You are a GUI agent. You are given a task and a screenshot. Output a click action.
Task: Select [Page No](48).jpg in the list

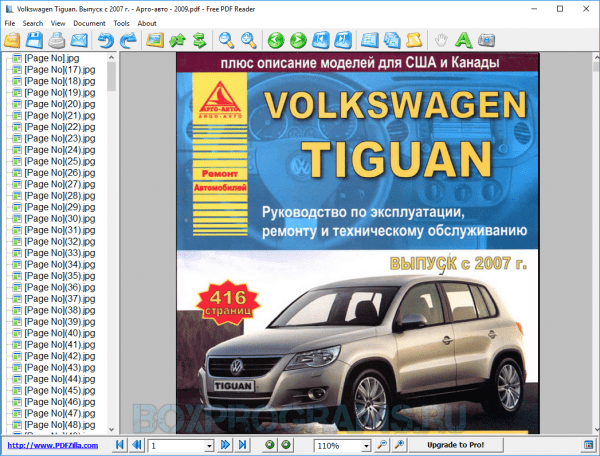click(60, 425)
